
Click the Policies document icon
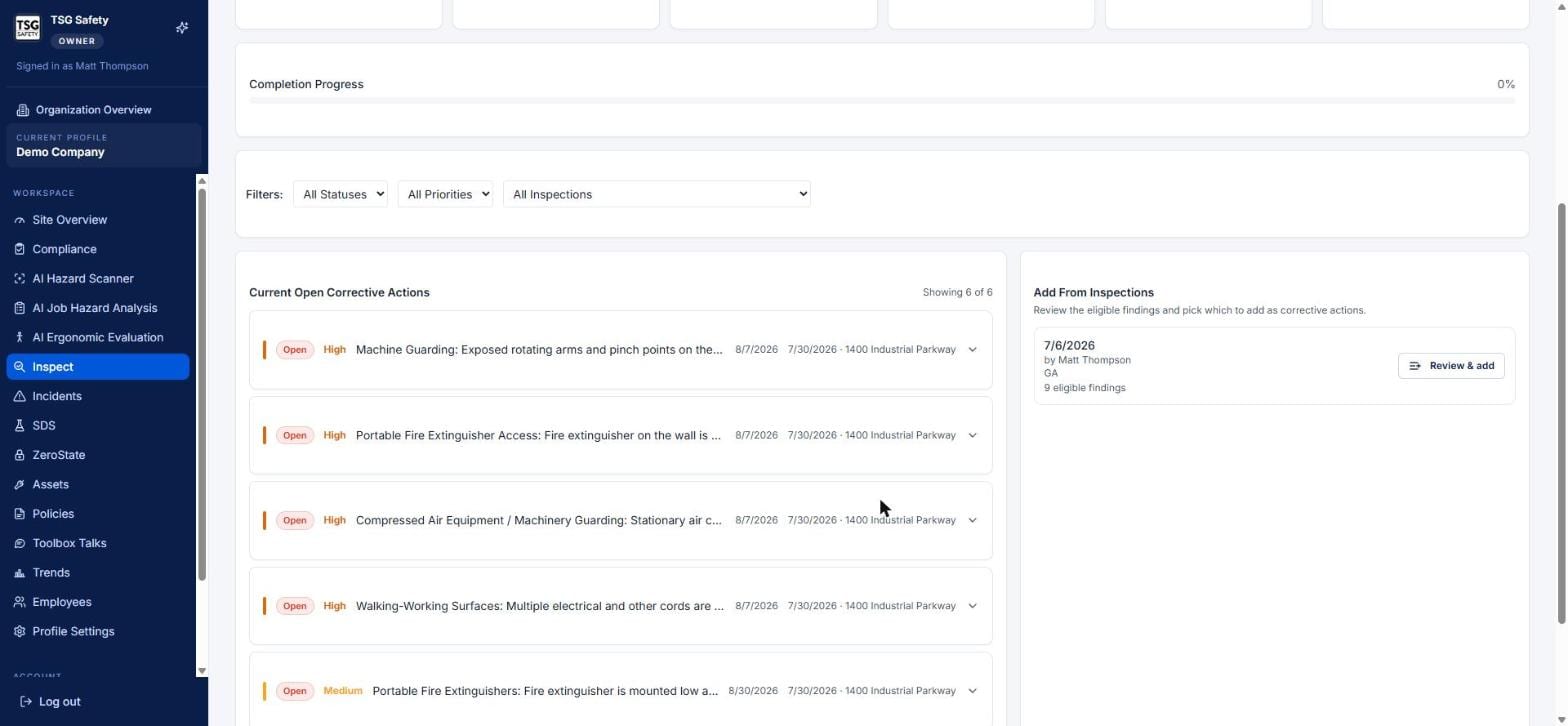20,514
